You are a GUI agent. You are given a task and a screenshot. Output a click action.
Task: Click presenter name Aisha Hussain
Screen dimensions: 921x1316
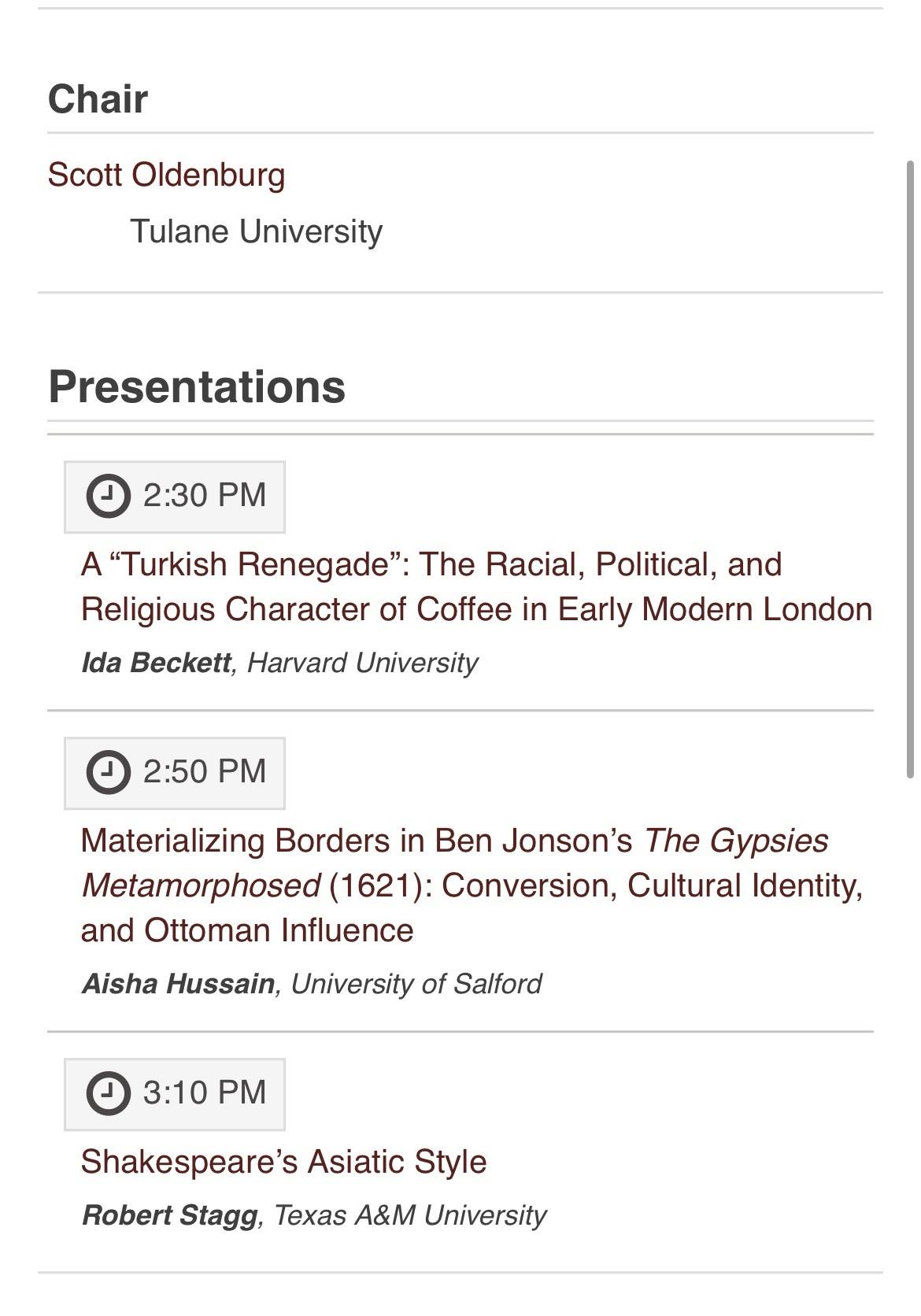178,984
